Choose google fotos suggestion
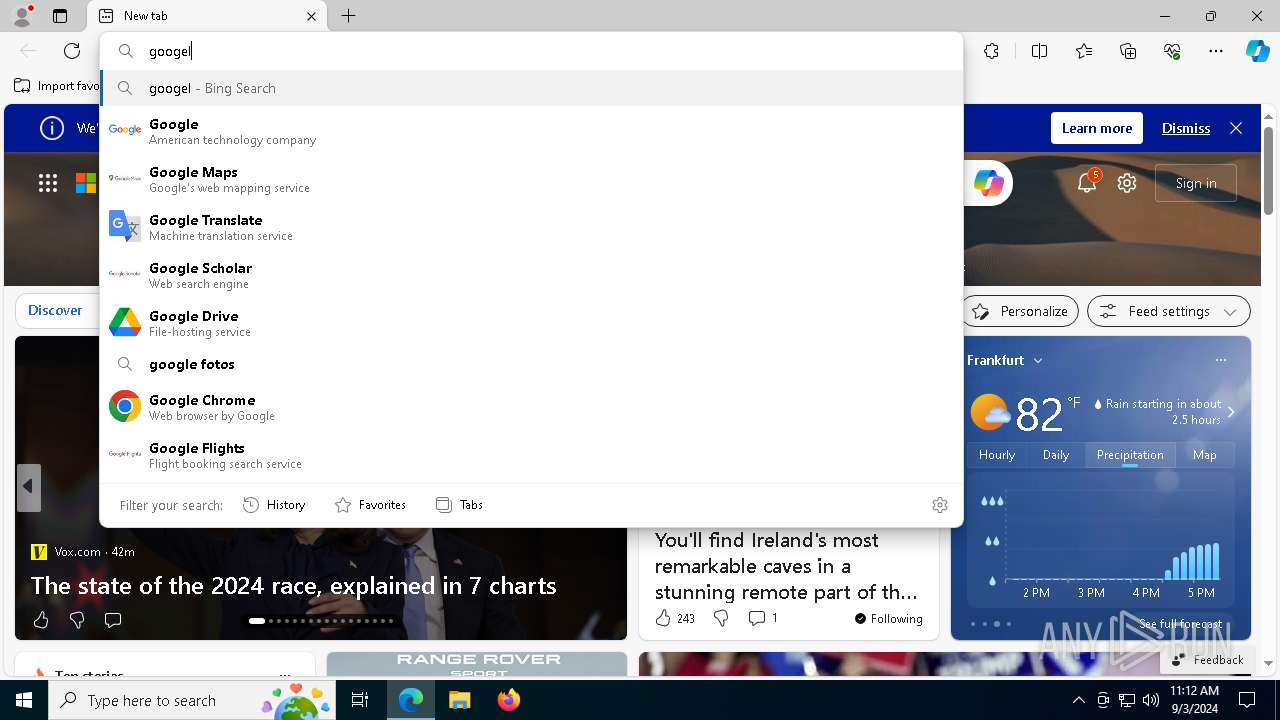The width and height of the screenshot is (1280, 720). pyautogui.click(x=531, y=364)
